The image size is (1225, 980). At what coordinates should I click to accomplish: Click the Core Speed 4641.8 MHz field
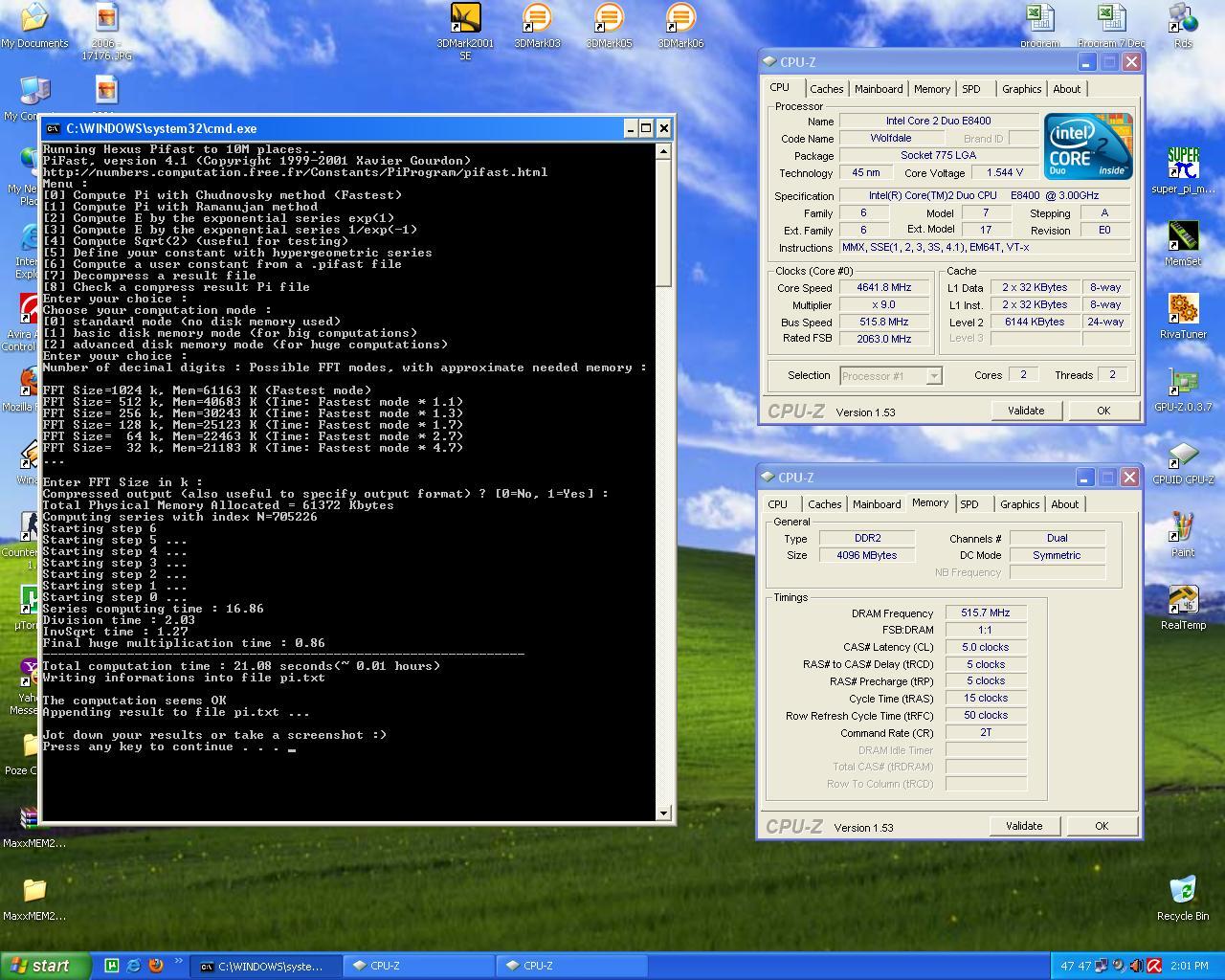(x=884, y=287)
